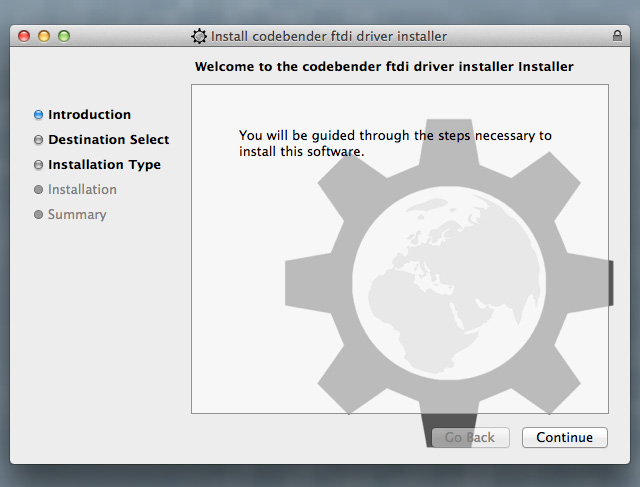This screenshot has height=487, width=640.
Task: Click the grey bullet beside Summary
Action: (x=38, y=215)
